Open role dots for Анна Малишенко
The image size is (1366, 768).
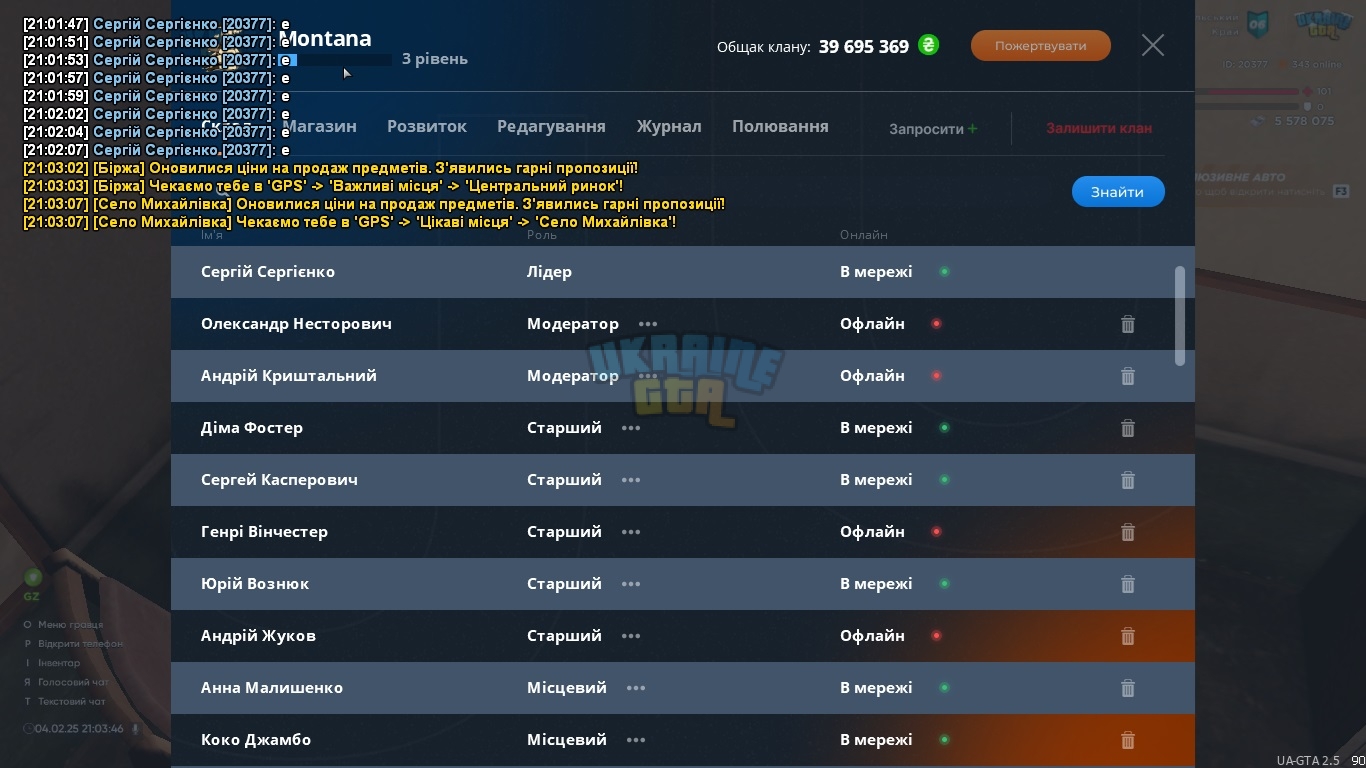pyautogui.click(x=635, y=688)
